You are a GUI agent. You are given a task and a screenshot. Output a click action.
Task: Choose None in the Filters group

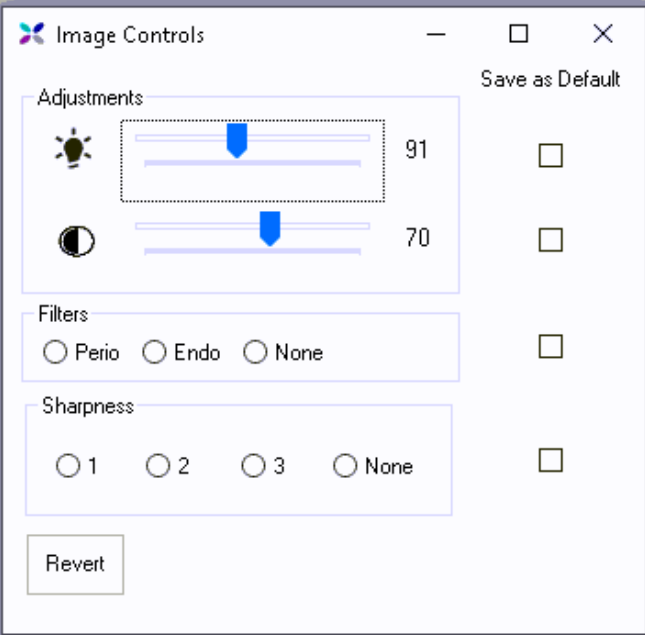coord(256,353)
